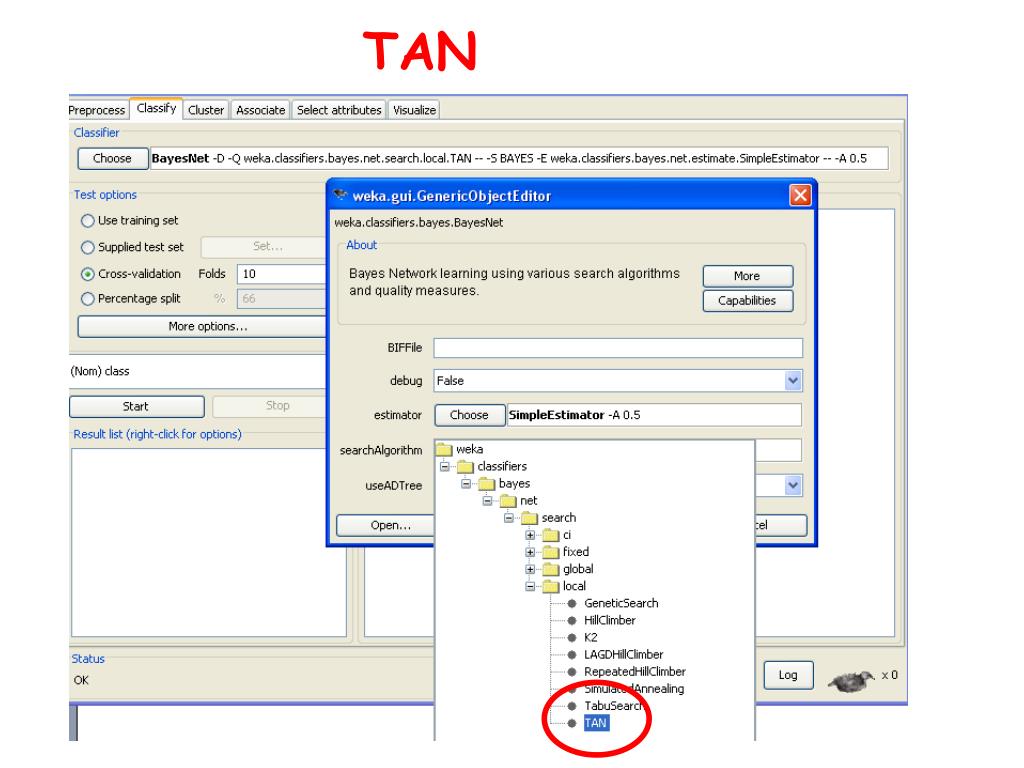Select RepeatedHillClimber in the tree
Viewport: 1024px width, 768px height.
tap(635, 671)
